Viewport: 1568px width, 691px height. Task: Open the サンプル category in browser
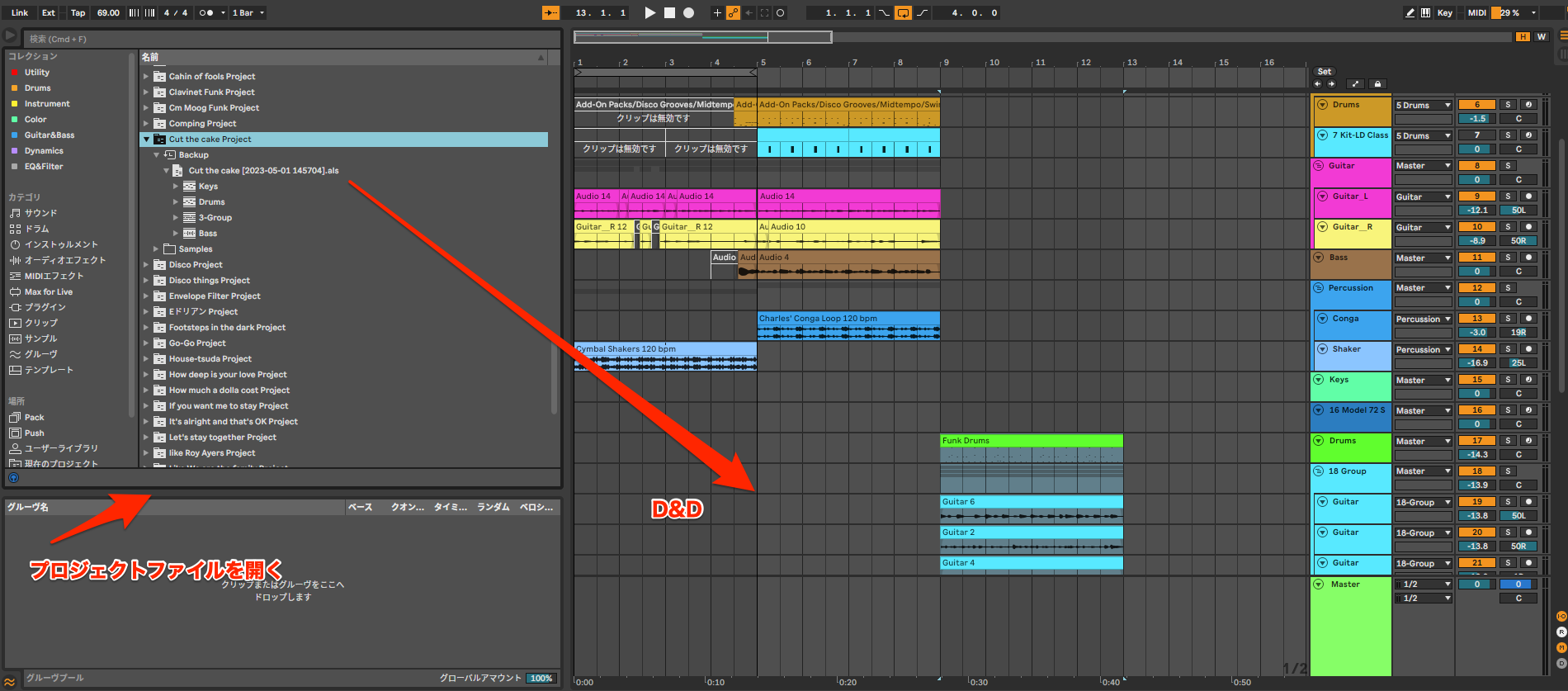[40, 338]
